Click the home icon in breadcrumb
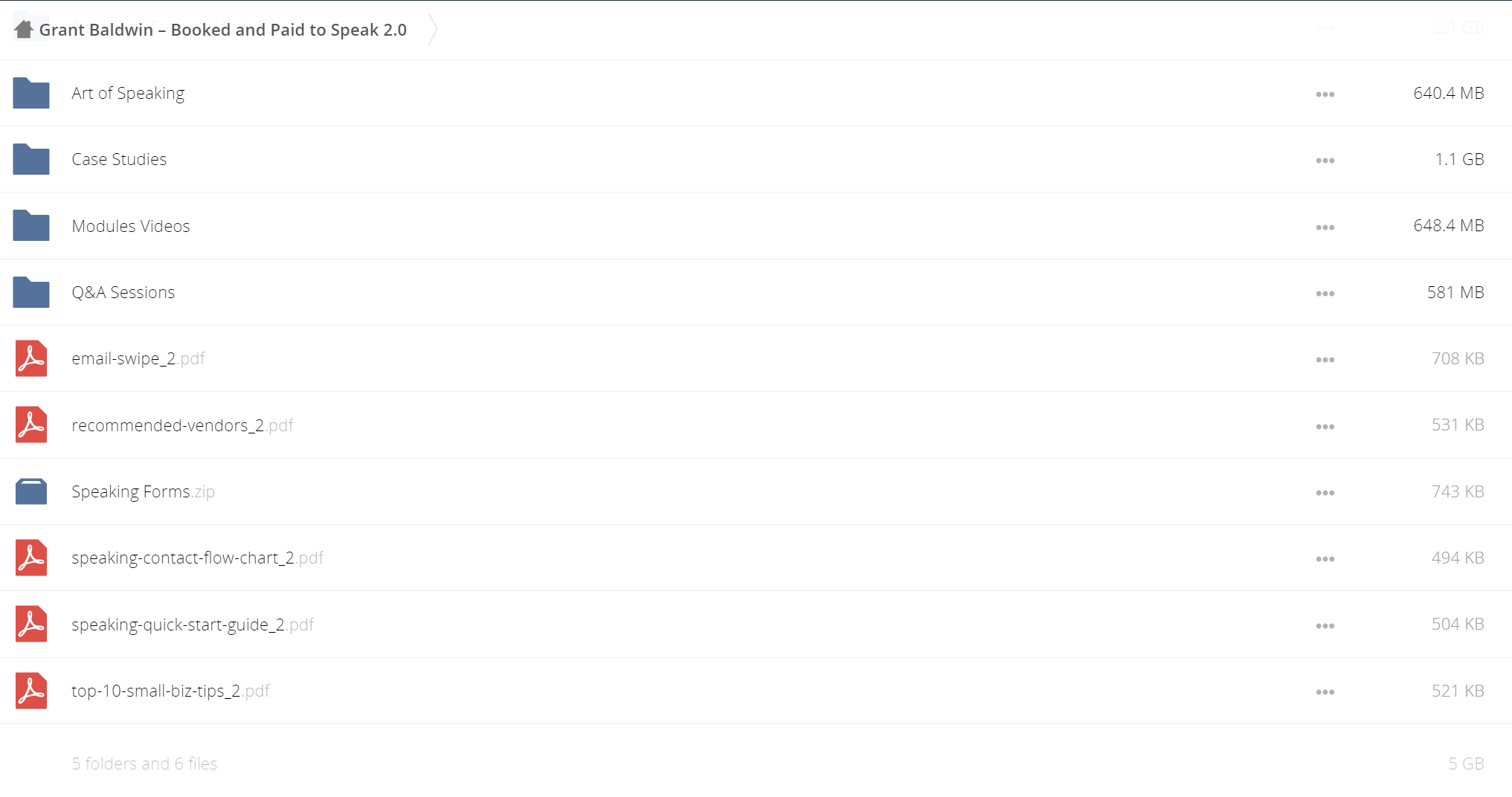Screen dimensions: 1512x797 (24, 30)
